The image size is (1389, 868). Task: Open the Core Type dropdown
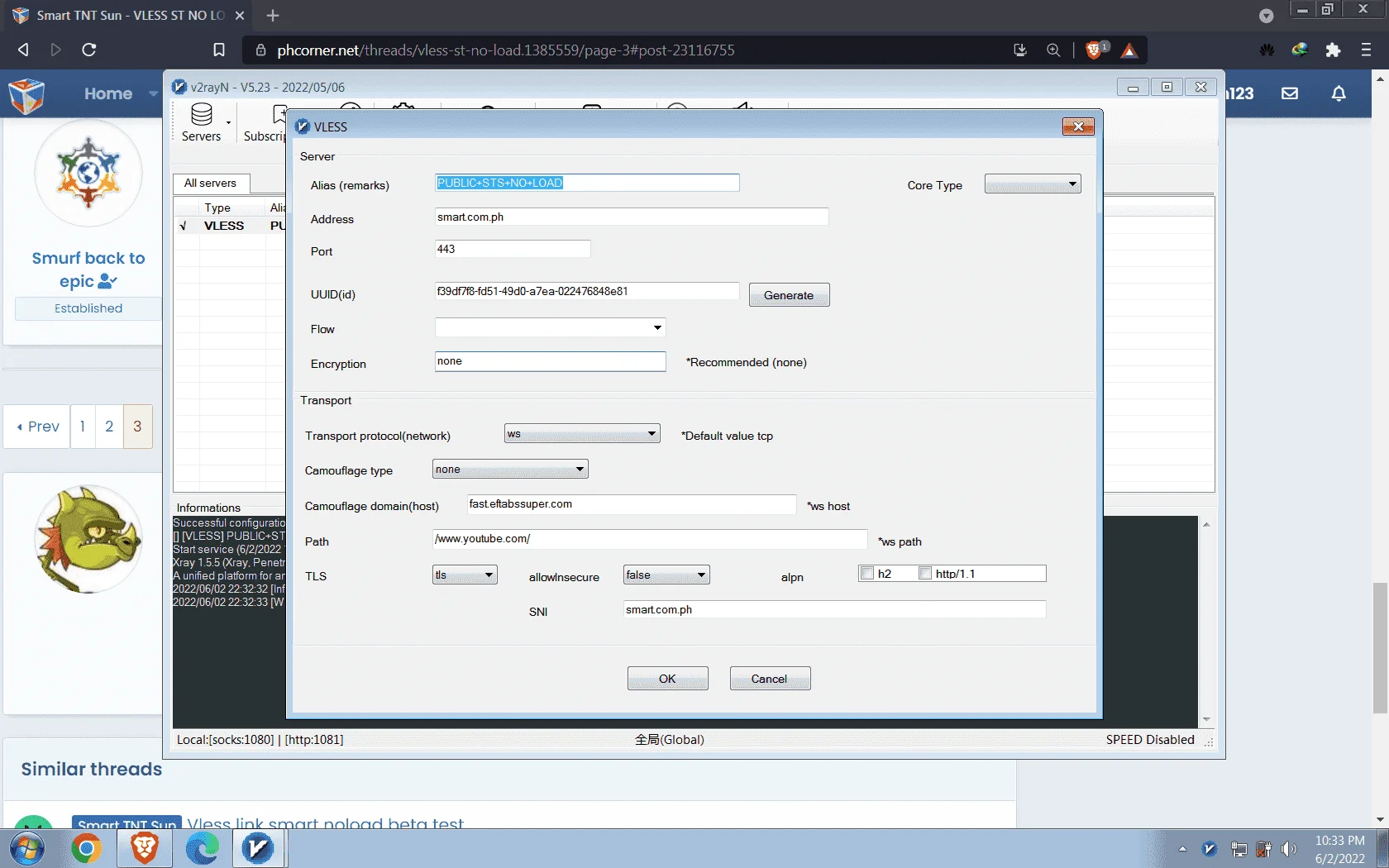[1033, 184]
